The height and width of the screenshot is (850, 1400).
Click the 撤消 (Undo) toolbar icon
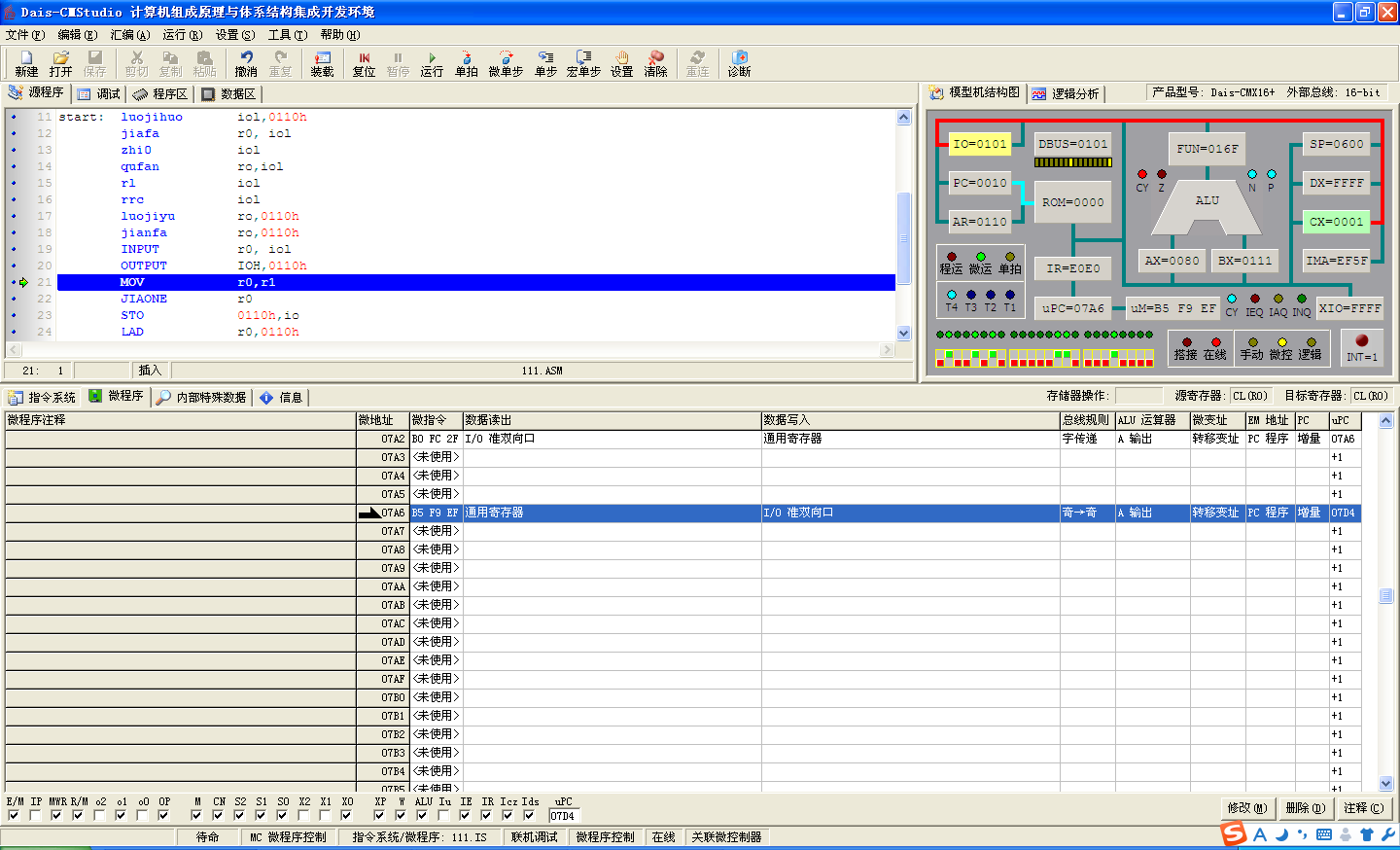pyautogui.click(x=246, y=63)
